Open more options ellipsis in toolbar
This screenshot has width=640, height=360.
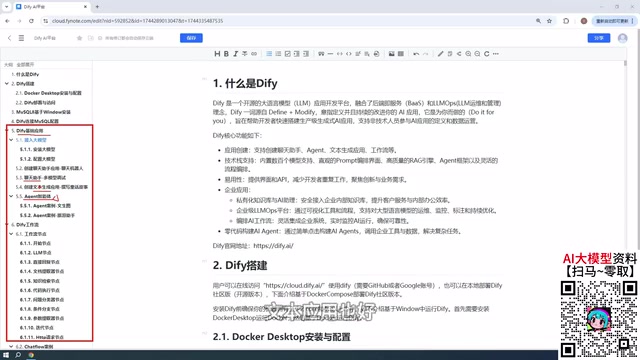click(496, 54)
